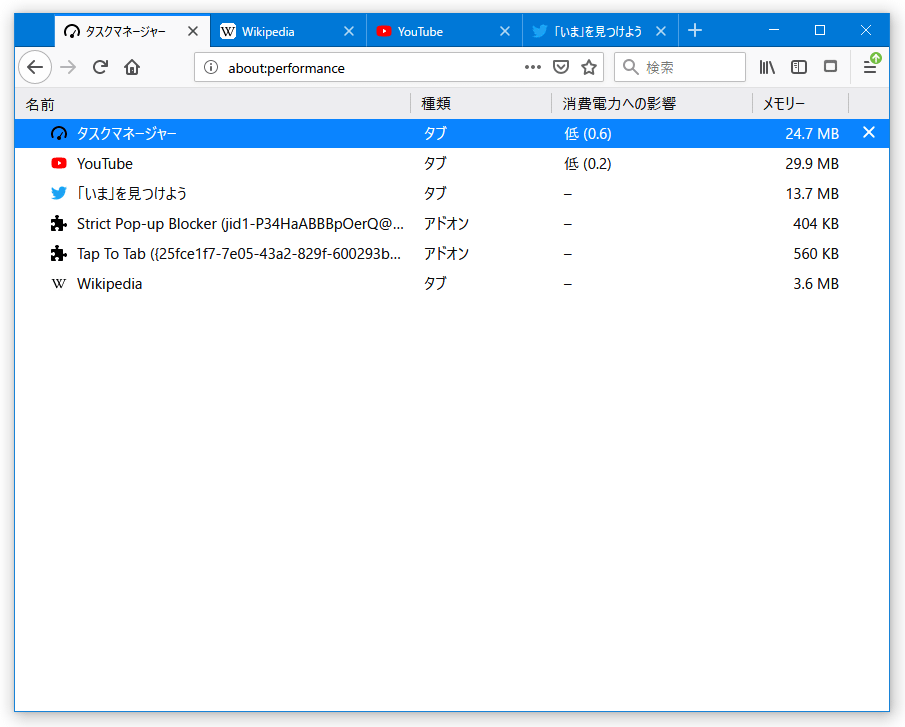Switch to the Wikipedia tab
Viewport: 905px width, 727px height.
tap(288, 31)
